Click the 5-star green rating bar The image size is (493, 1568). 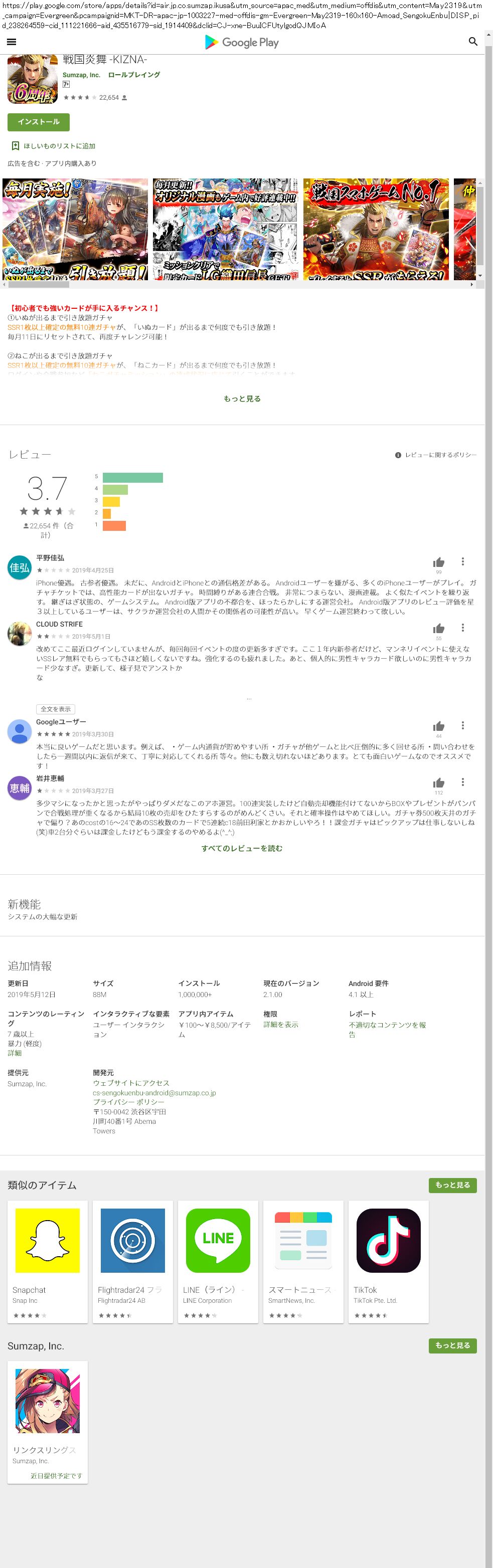133,477
